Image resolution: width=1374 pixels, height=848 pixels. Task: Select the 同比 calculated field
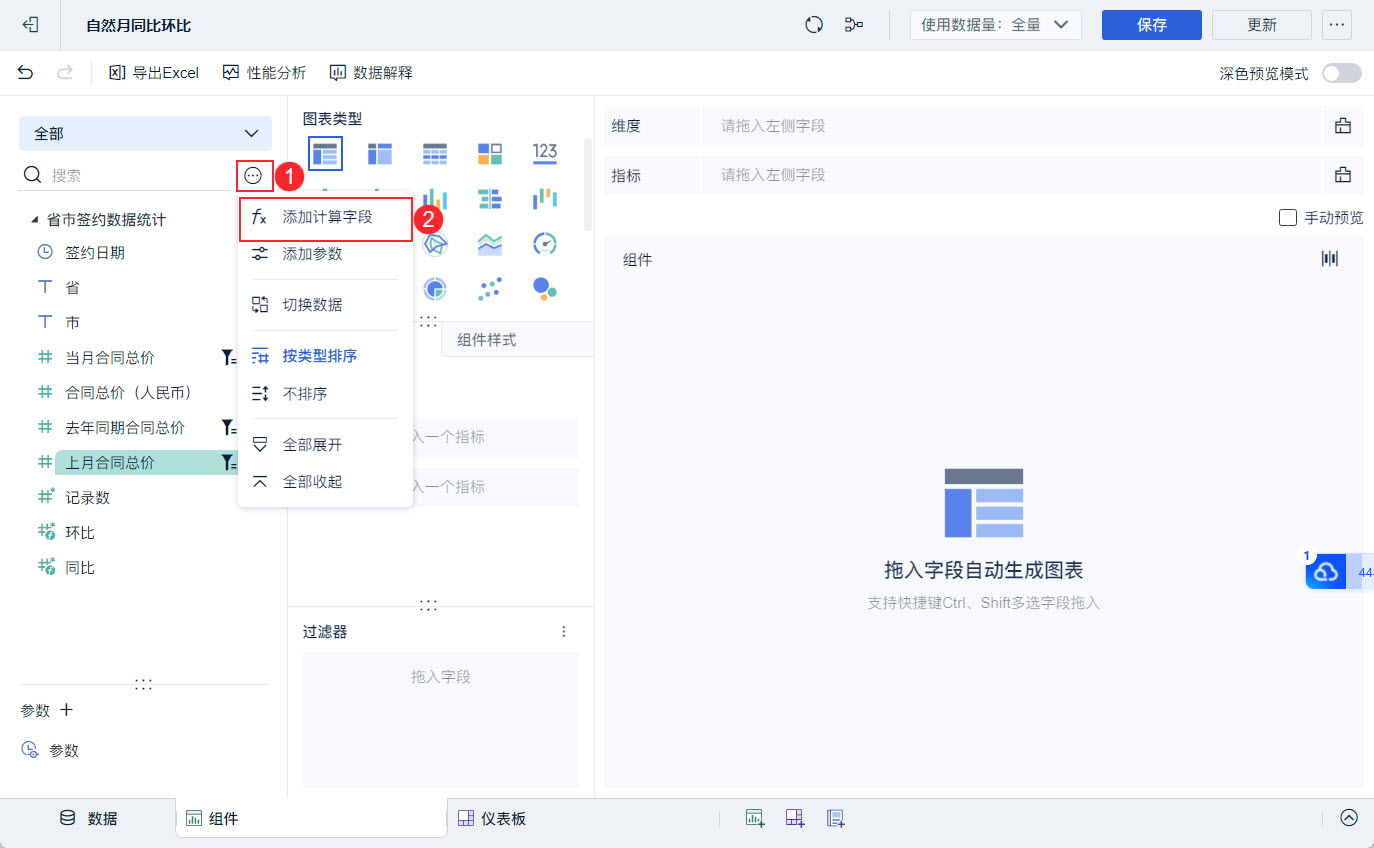pyautogui.click(x=80, y=568)
